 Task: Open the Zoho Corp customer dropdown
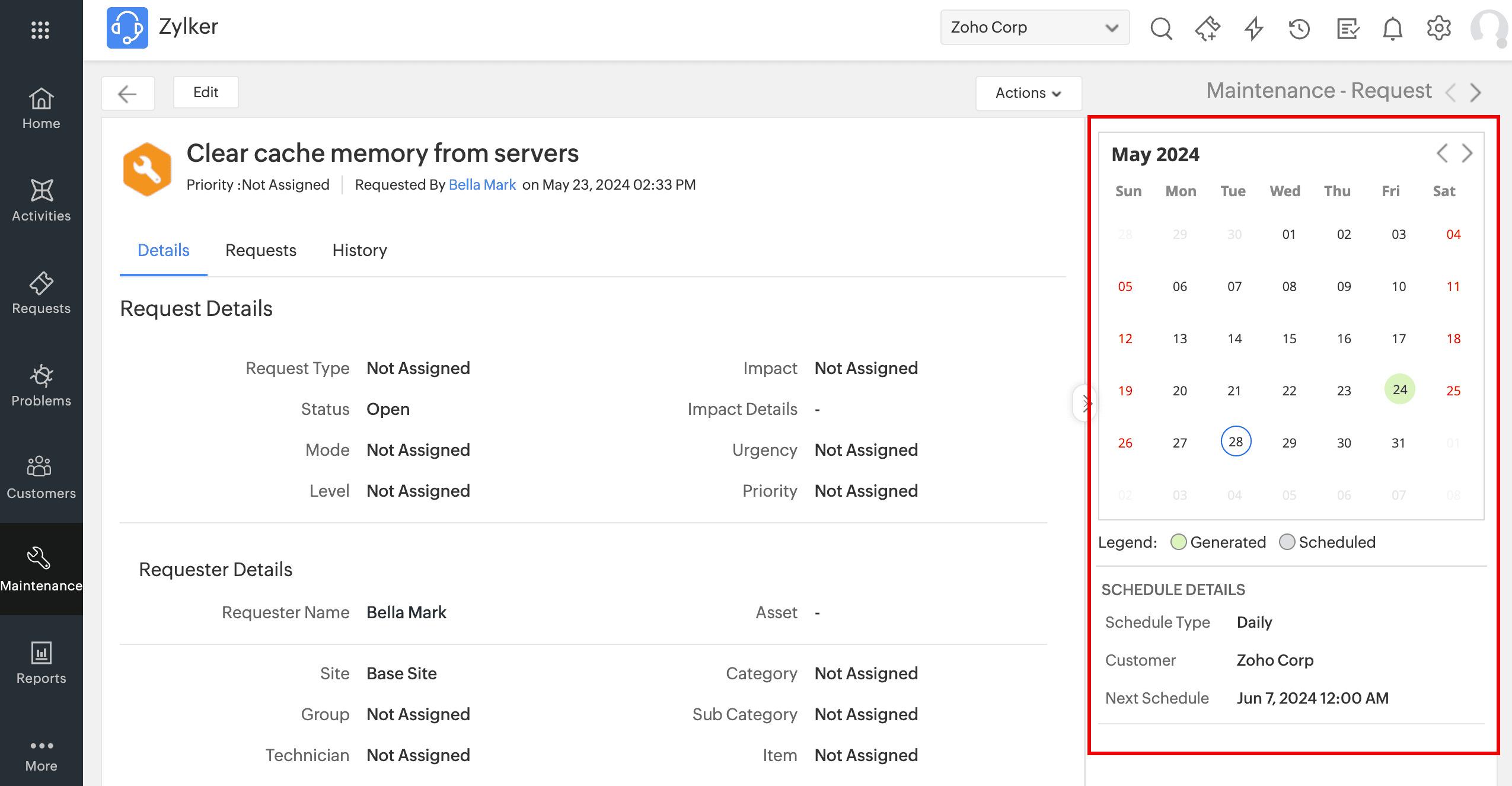click(1034, 27)
